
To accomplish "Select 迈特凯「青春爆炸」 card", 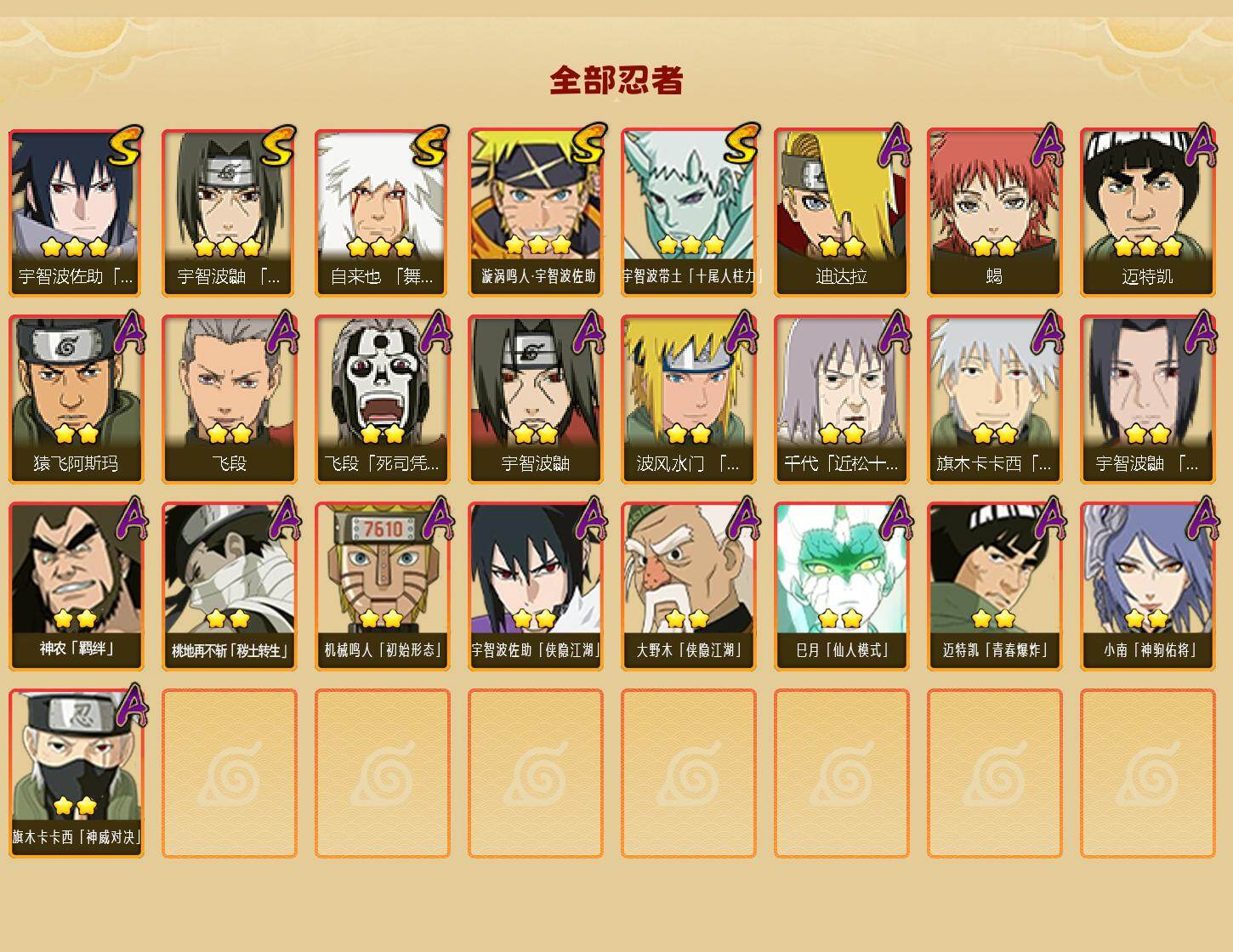I will (x=994, y=586).
